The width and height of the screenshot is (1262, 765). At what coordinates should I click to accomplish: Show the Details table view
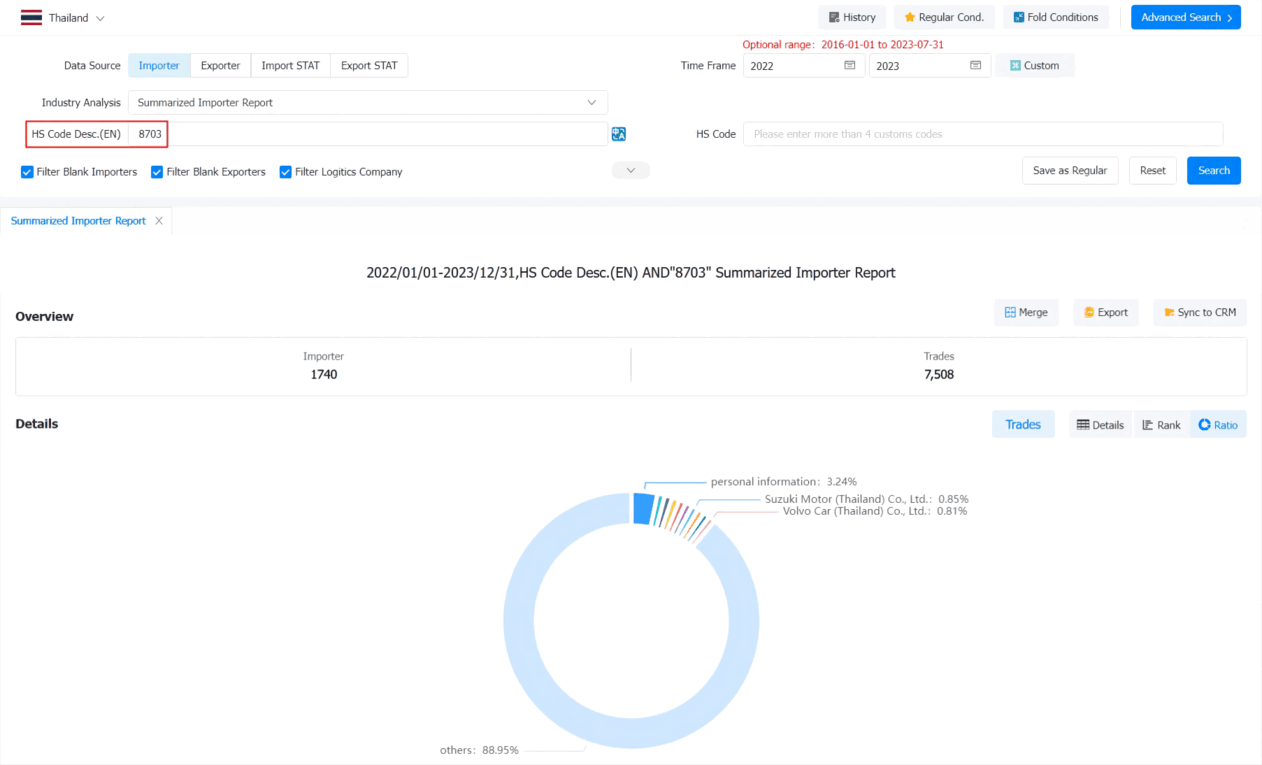(x=1100, y=425)
